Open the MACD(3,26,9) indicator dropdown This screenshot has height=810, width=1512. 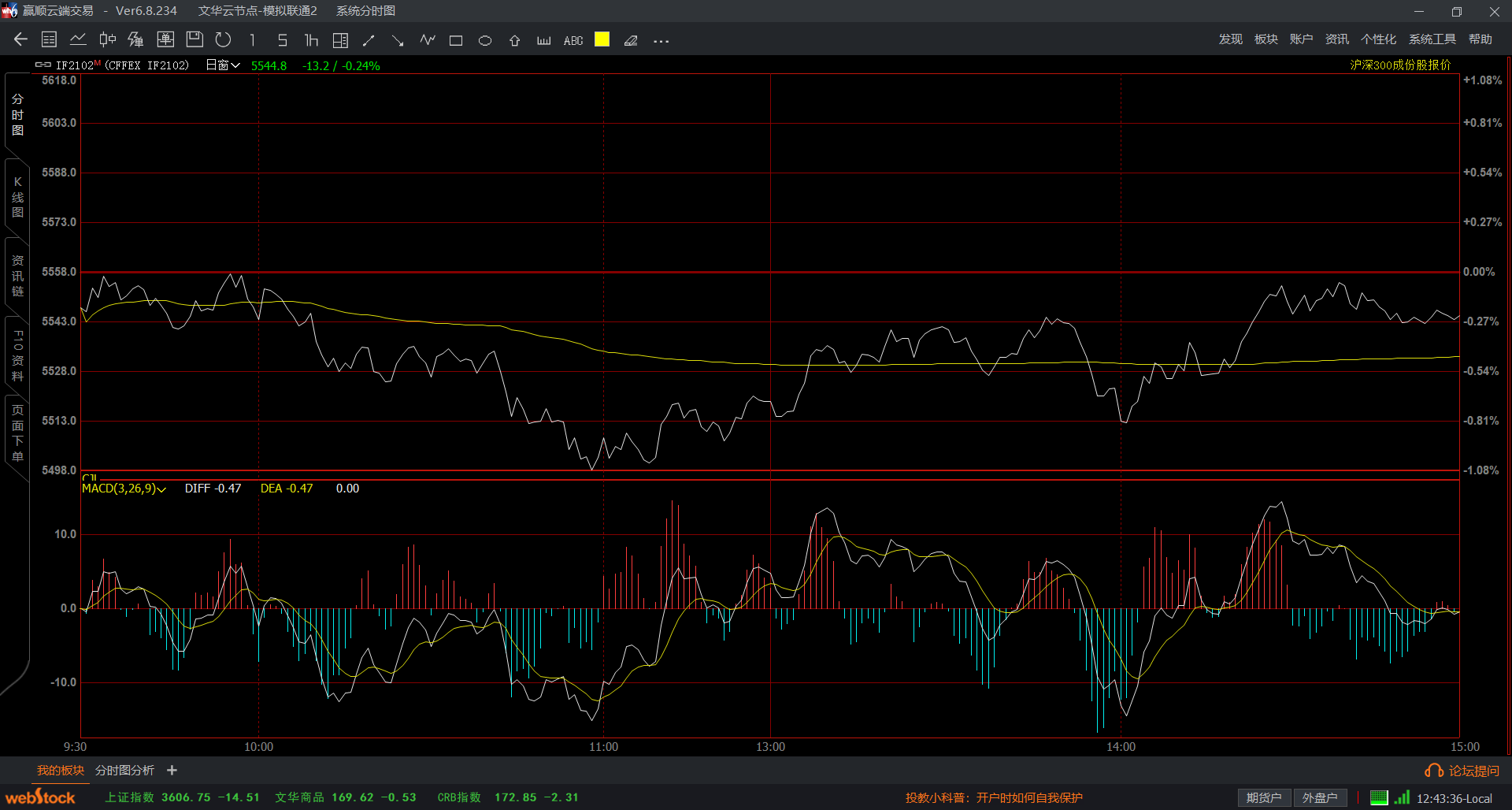click(x=124, y=489)
